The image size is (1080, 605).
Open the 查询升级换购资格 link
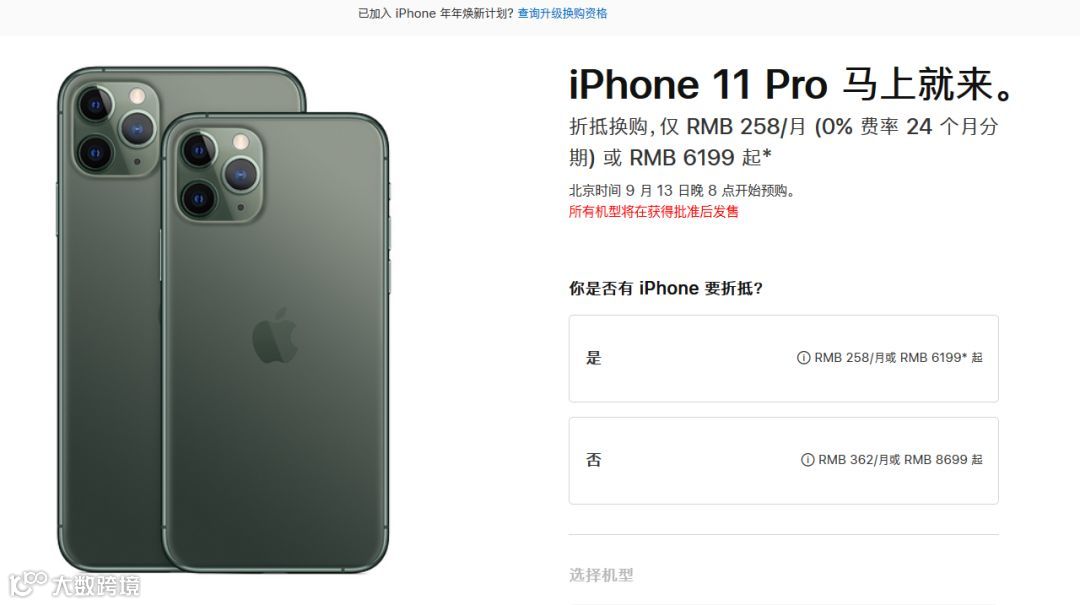[562, 13]
